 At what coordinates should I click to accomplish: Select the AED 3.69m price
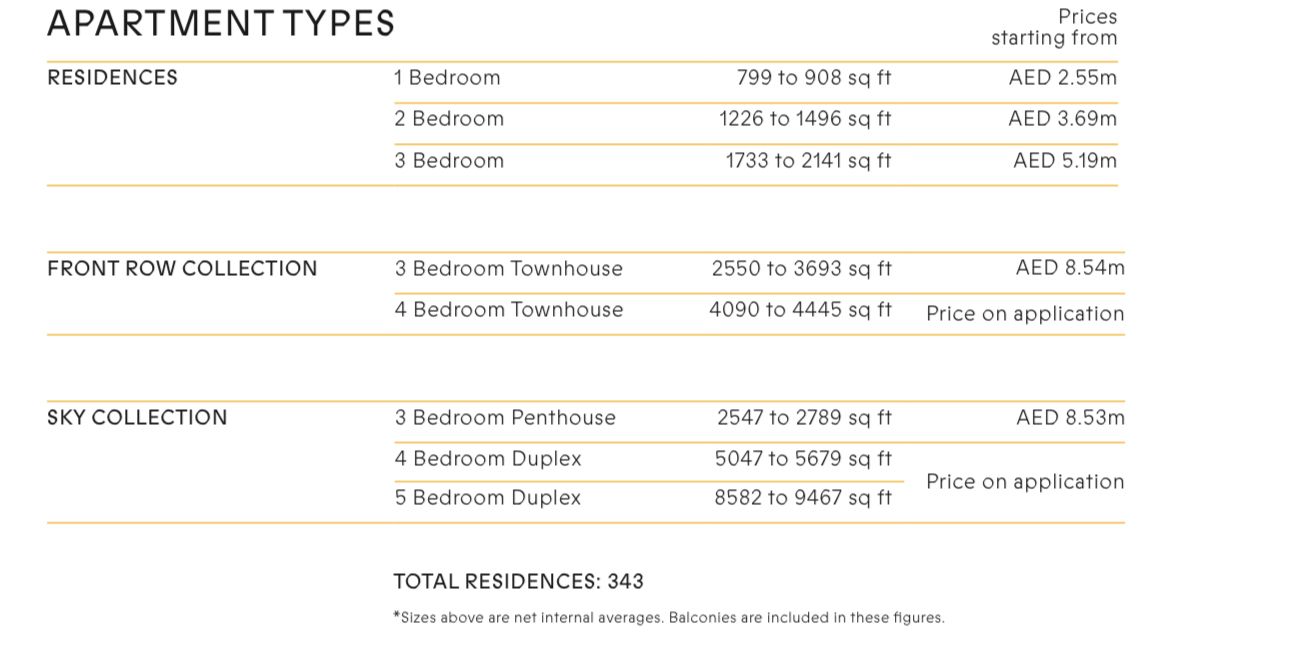1062,119
